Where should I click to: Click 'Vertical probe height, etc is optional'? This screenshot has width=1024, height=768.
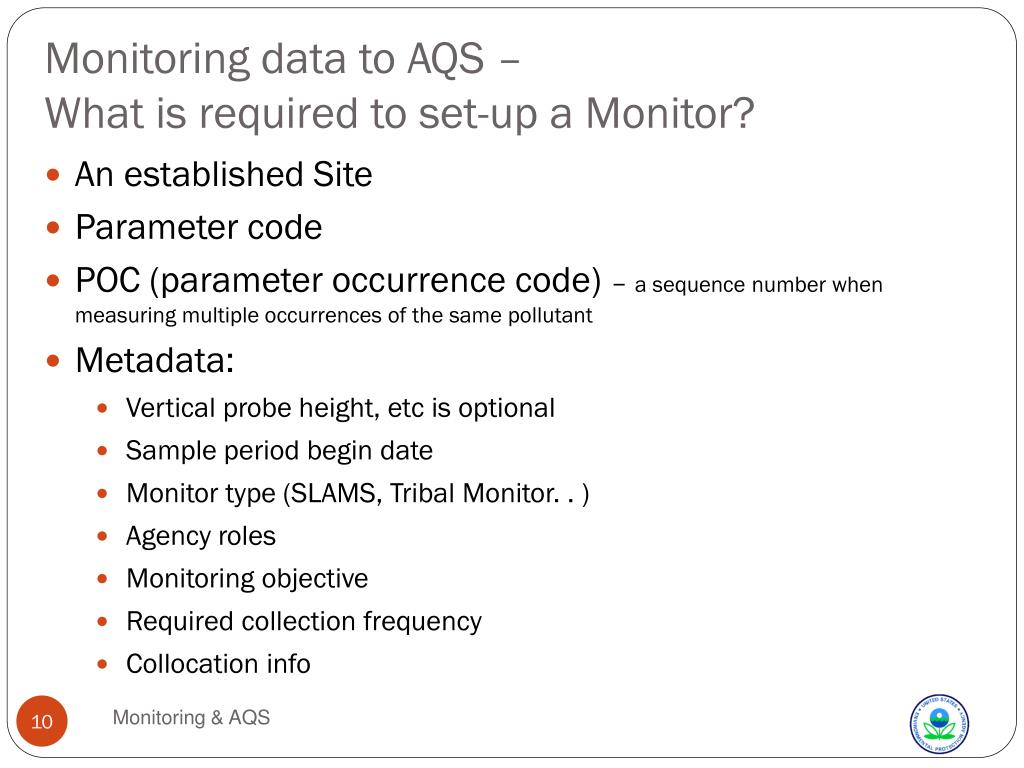[x=340, y=408]
